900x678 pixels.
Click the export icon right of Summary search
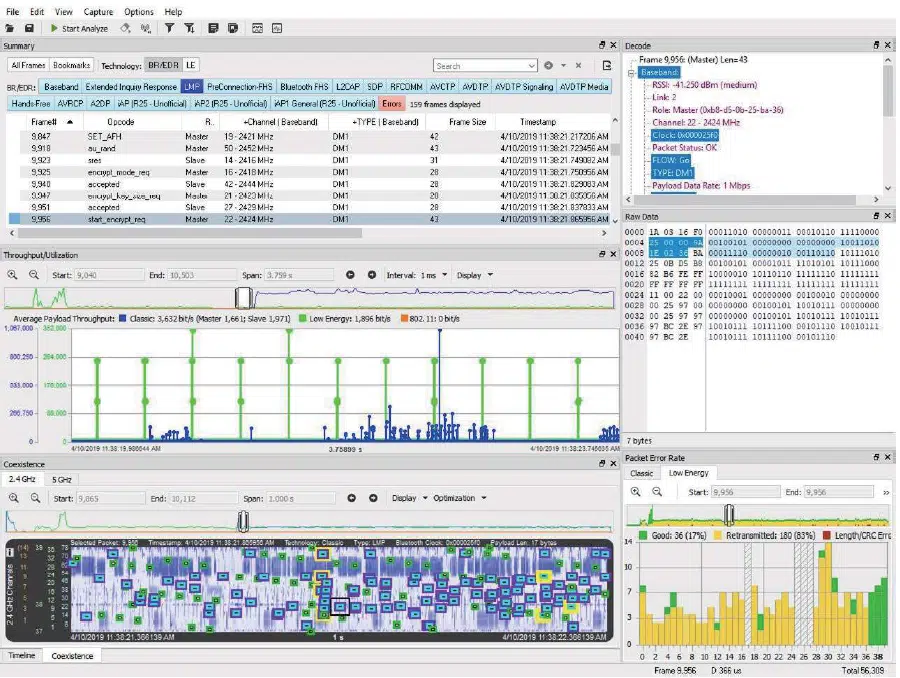pos(606,65)
